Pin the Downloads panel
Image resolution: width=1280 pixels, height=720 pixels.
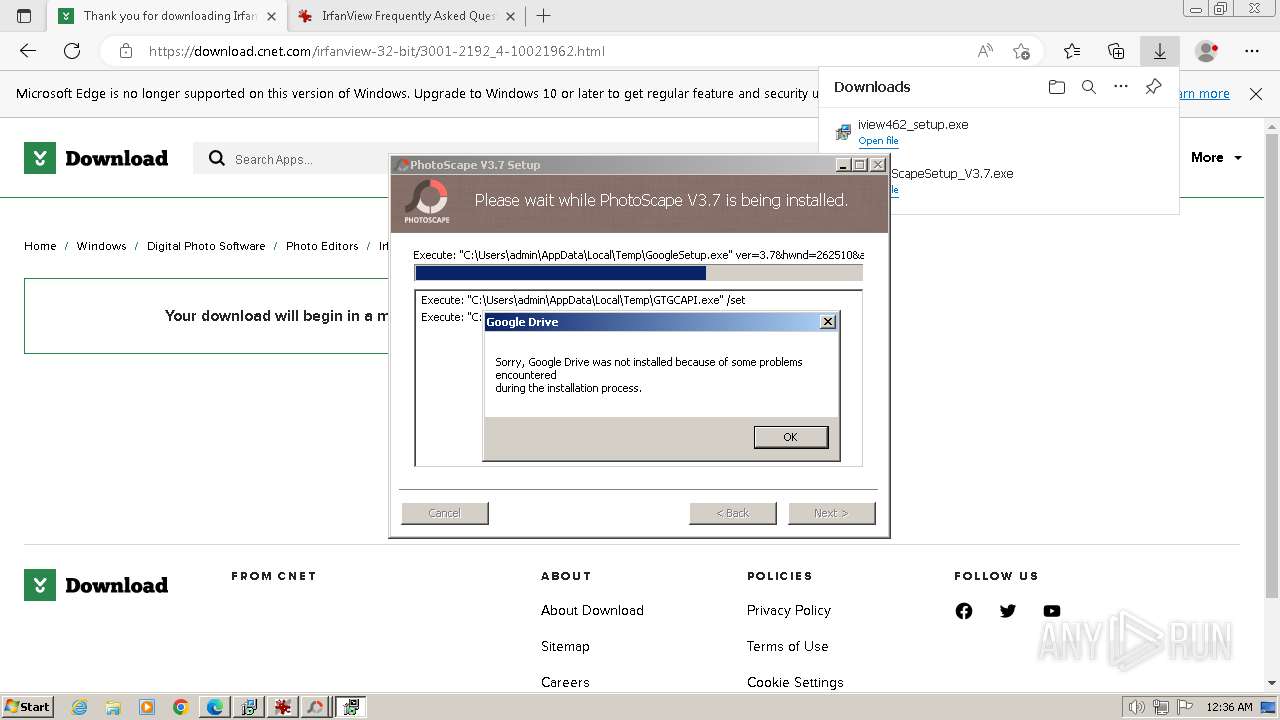point(1153,87)
